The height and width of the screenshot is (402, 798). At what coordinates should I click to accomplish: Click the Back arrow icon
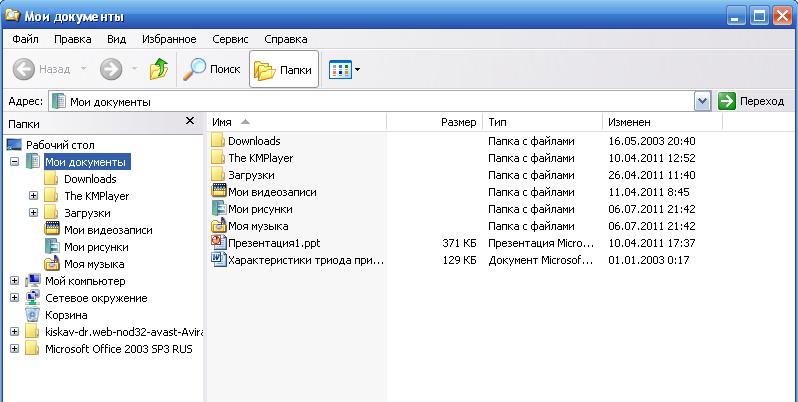pyautogui.click(x=23, y=69)
